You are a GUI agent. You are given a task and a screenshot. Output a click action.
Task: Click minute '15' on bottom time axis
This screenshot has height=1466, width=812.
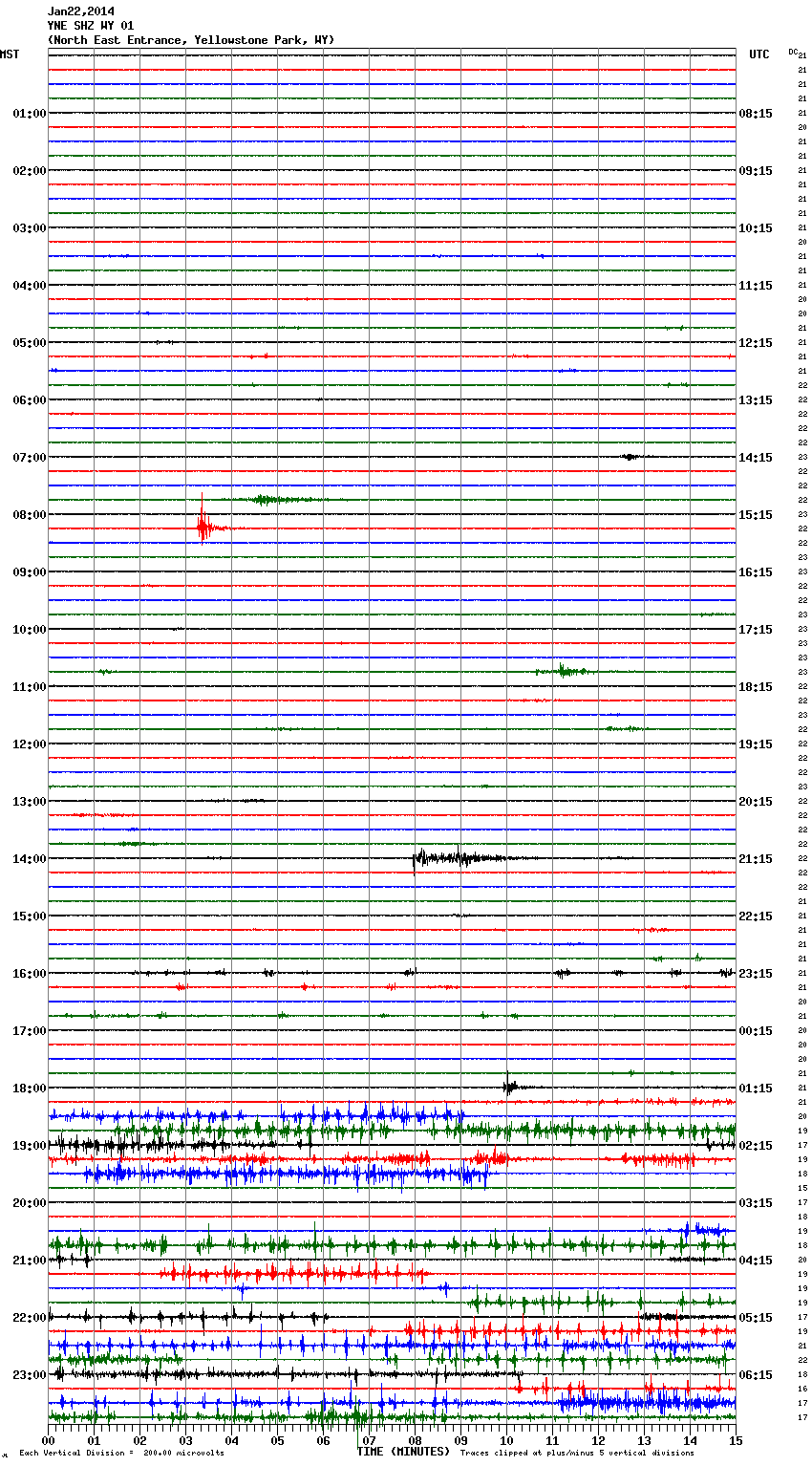coord(736,1440)
